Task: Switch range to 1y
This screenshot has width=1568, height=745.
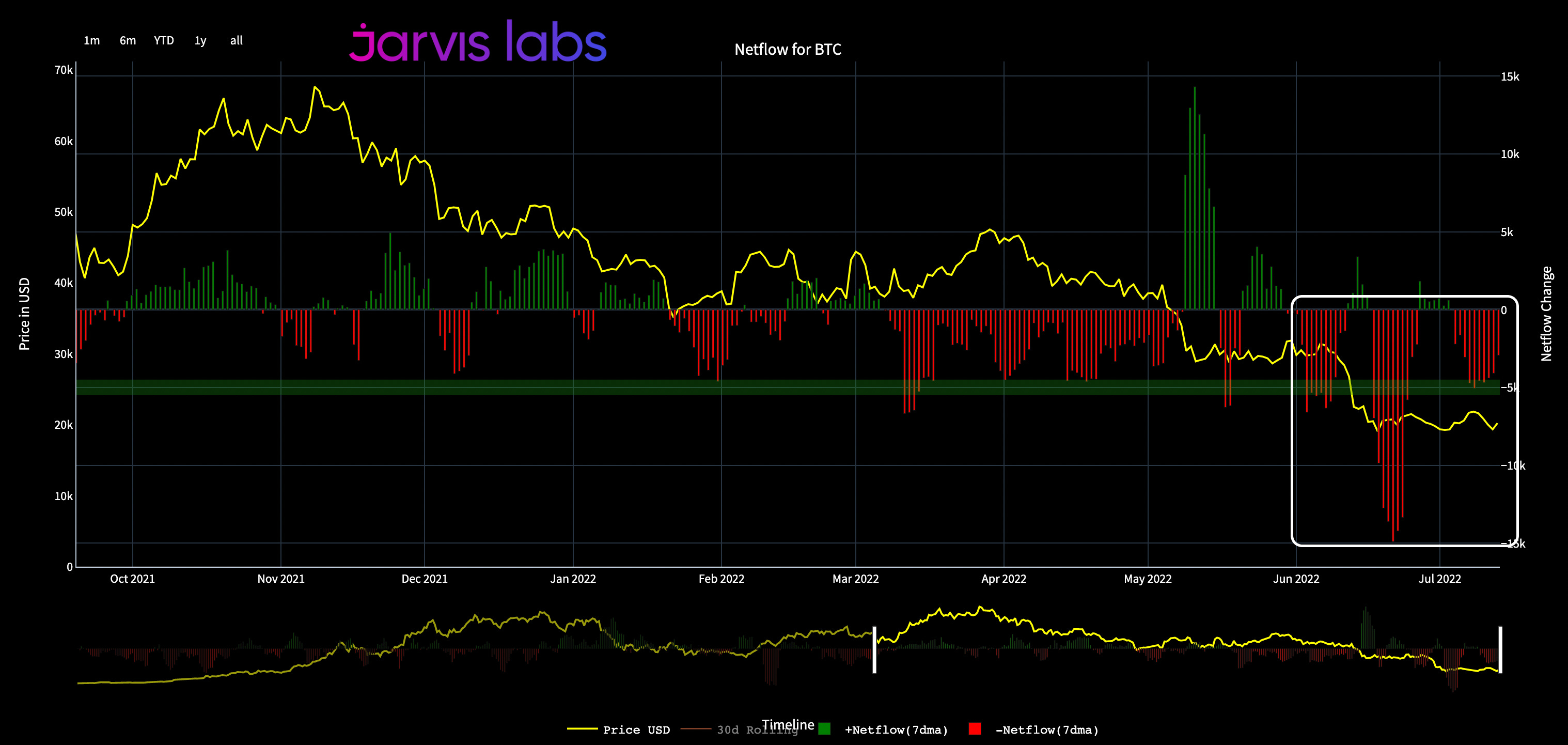Action: [200, 41]
